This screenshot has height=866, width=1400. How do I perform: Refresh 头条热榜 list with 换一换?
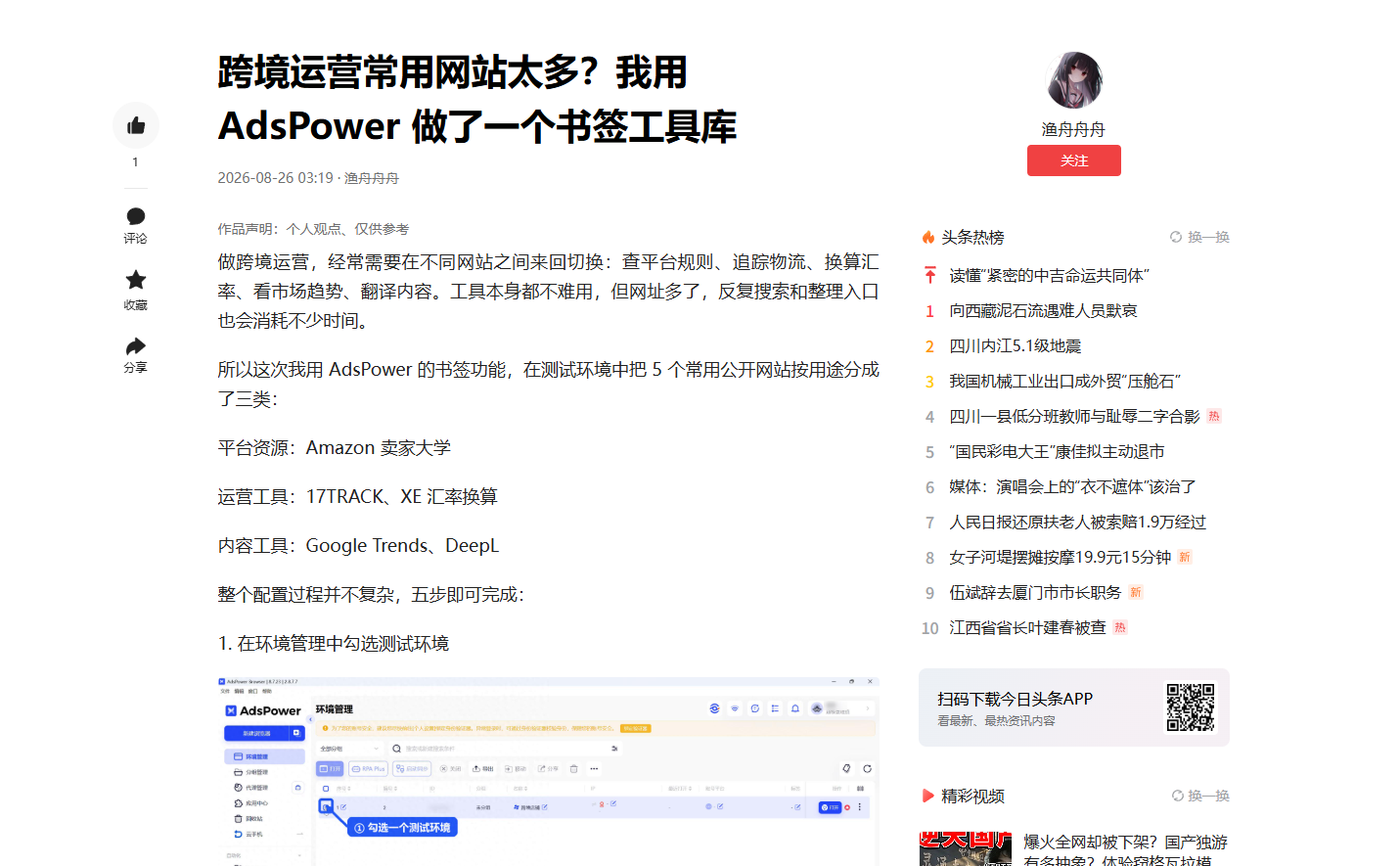(1199, 237)
